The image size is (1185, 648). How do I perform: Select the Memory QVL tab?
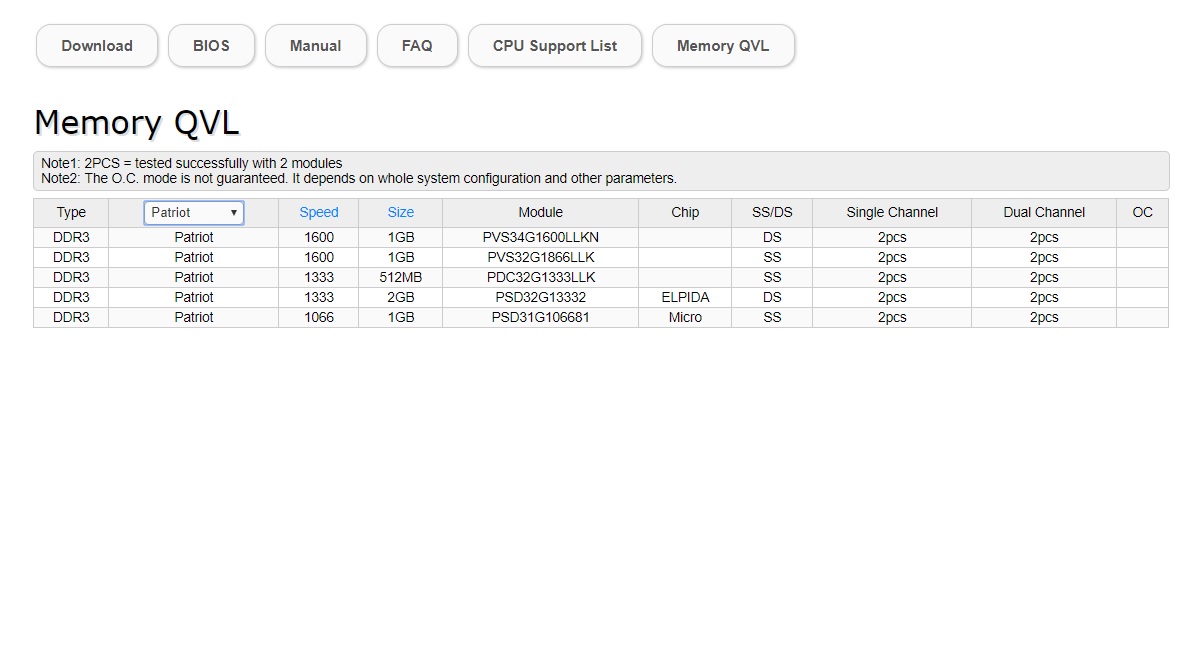click(x=722, y=46)
